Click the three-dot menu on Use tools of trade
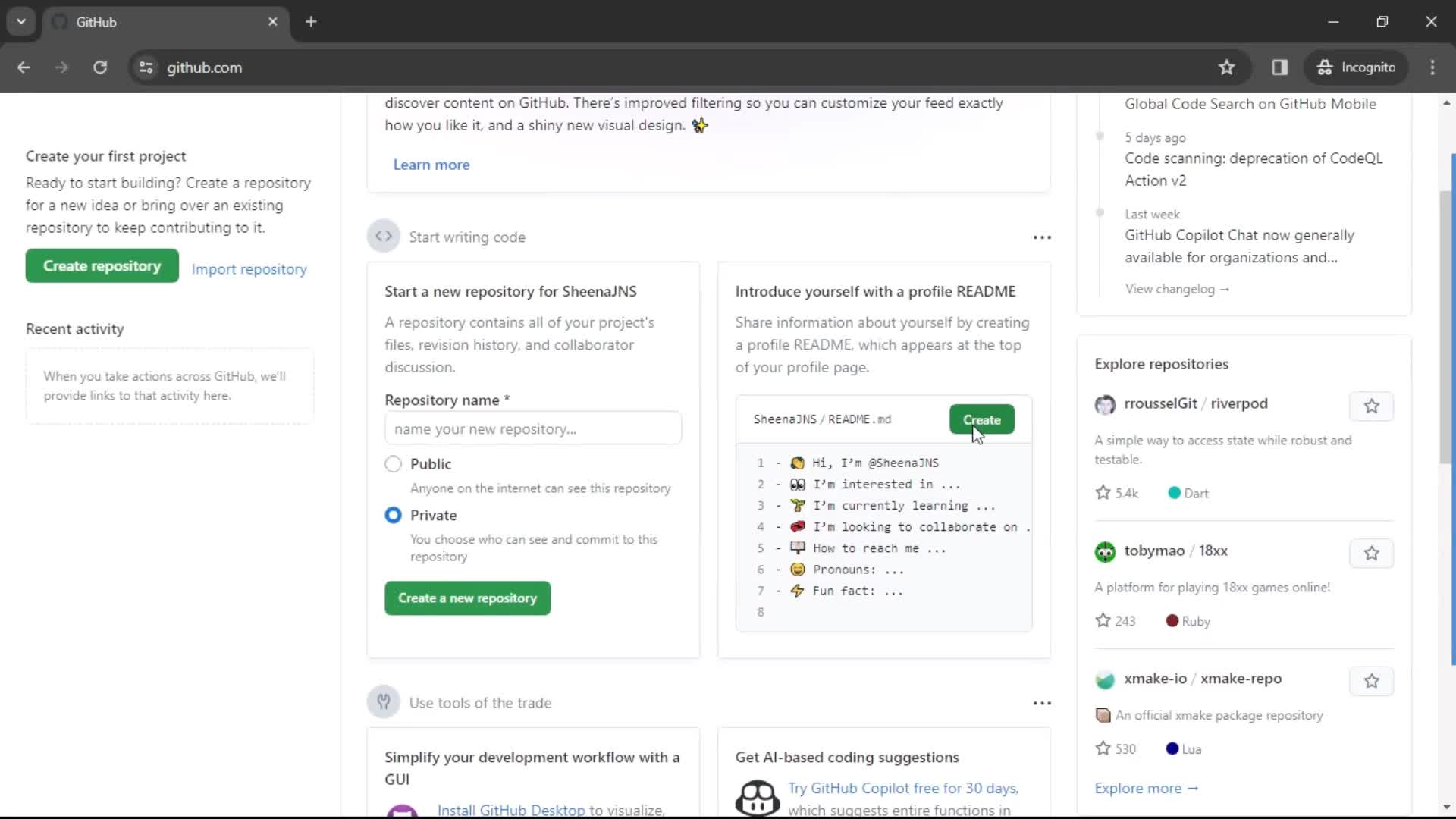 [1041, 702]
